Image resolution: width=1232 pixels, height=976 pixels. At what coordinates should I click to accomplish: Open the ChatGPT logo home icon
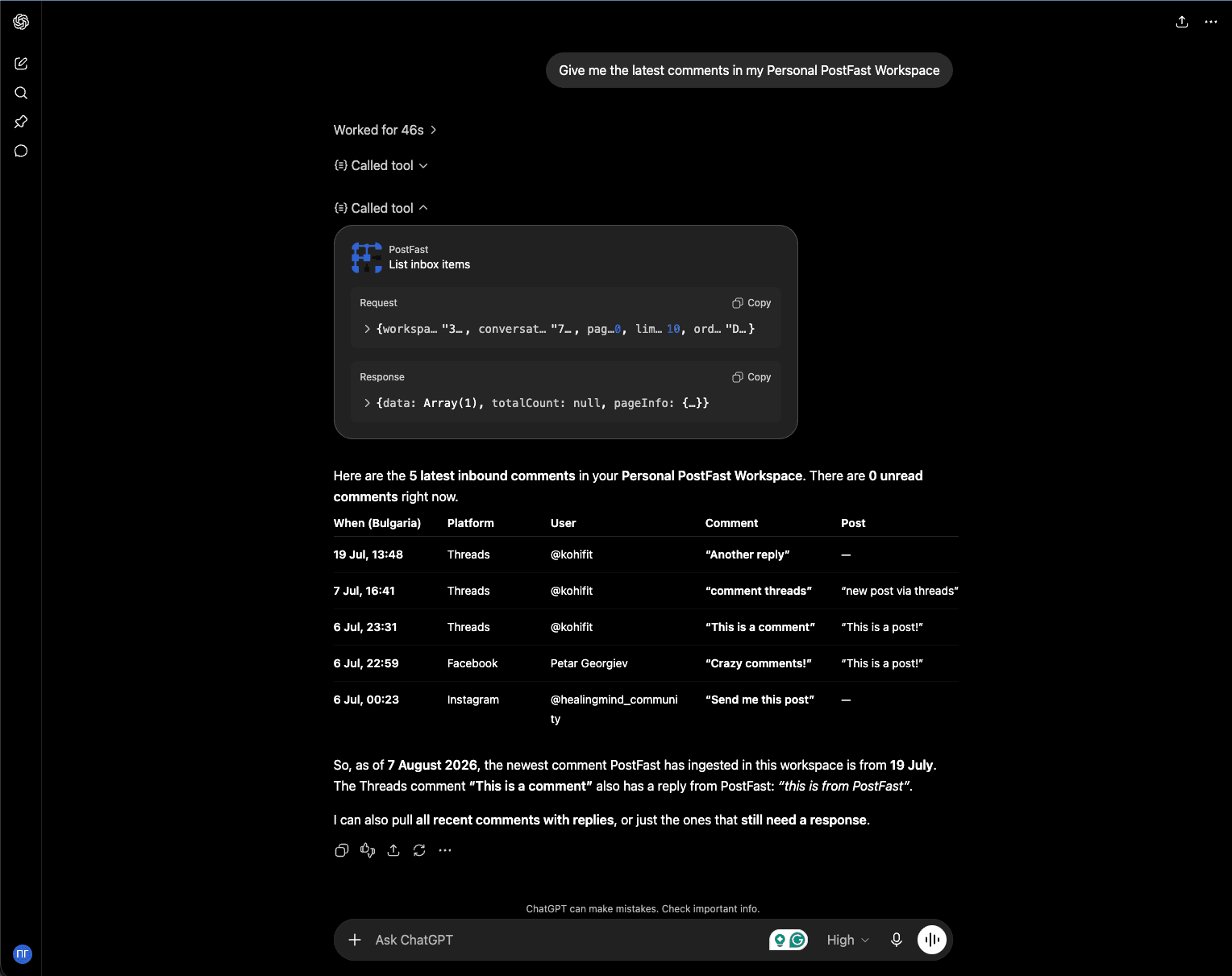21,22
